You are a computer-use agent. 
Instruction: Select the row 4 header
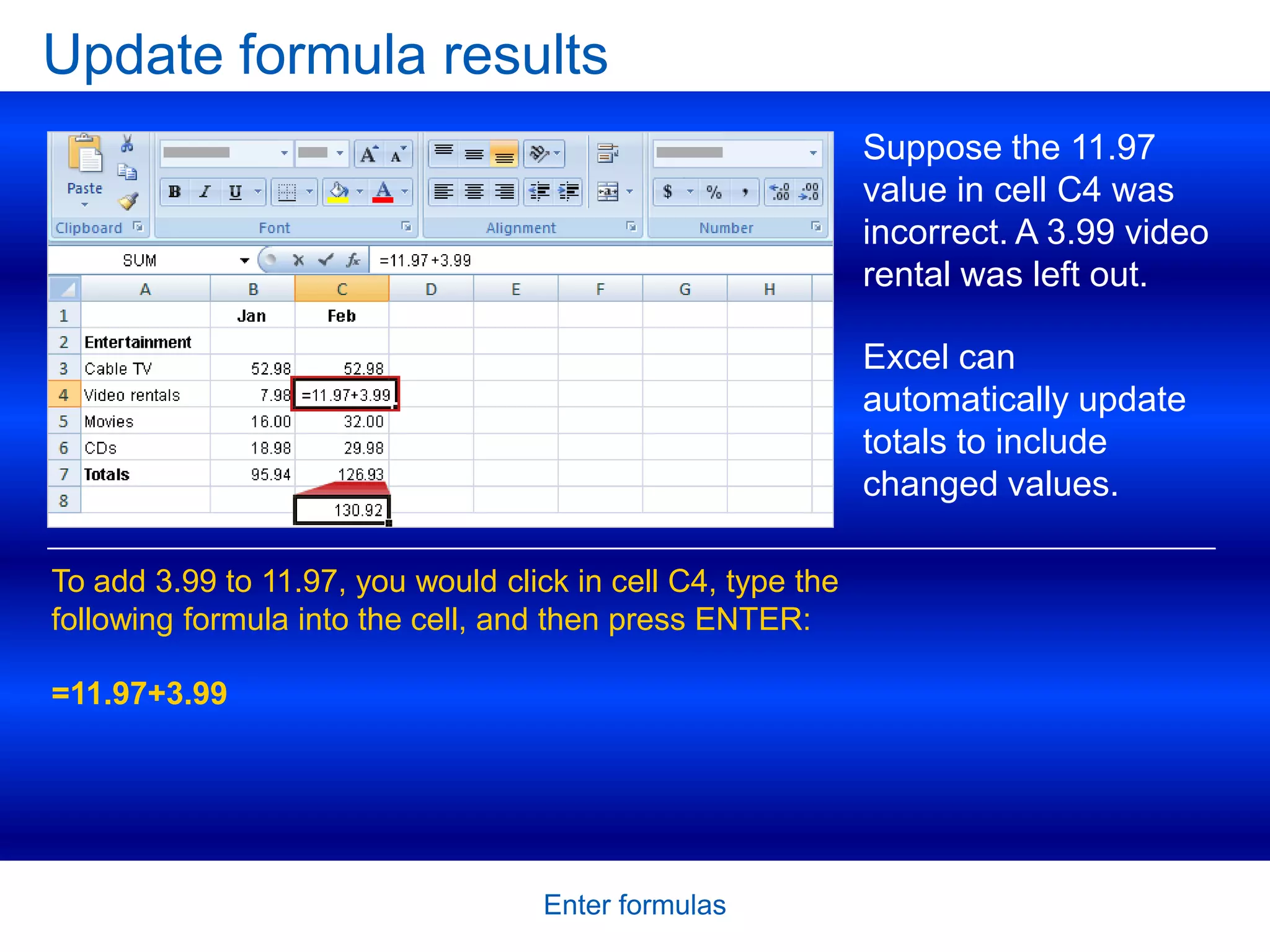coord(64,395)
